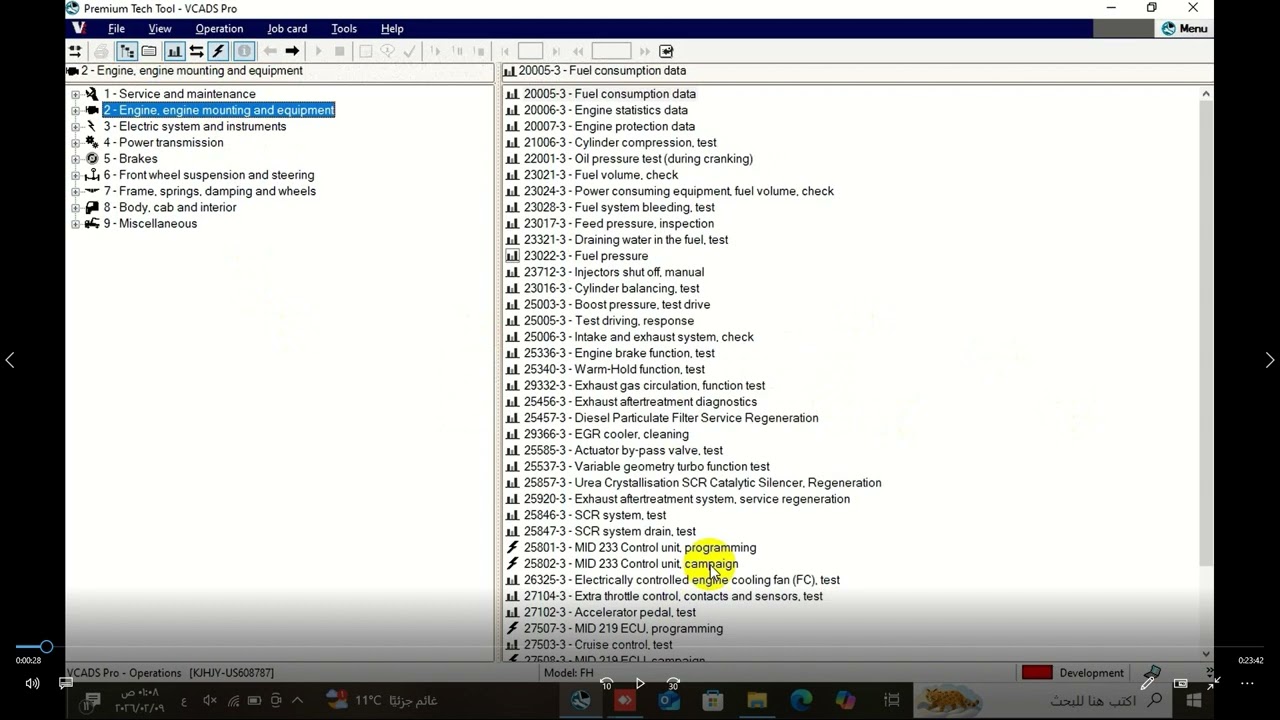Open the Job card menu
The height and width of the screenshot is (720, 1280).
287,29
